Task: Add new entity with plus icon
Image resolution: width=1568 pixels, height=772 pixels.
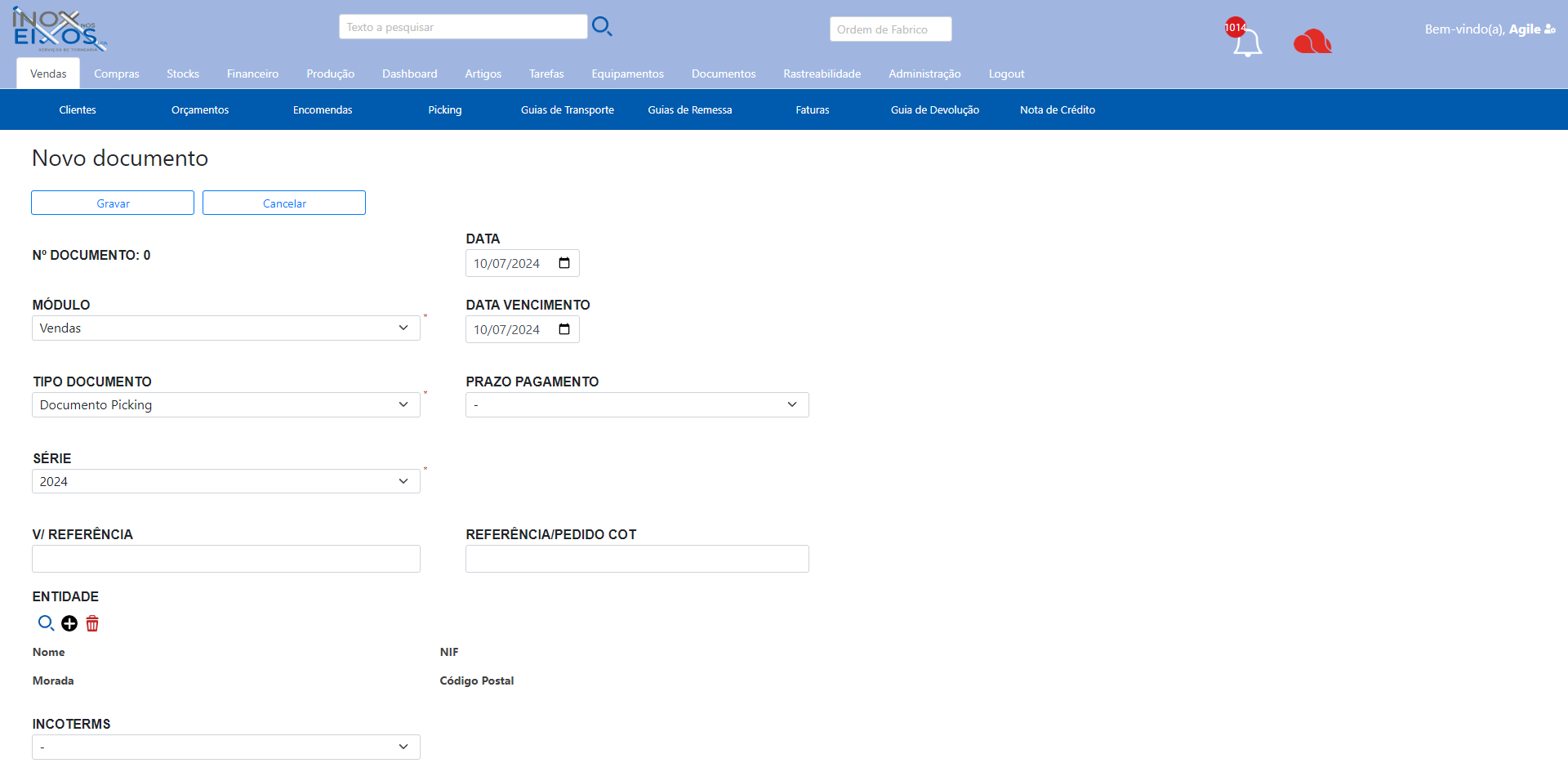Action: tap(69, 623)
